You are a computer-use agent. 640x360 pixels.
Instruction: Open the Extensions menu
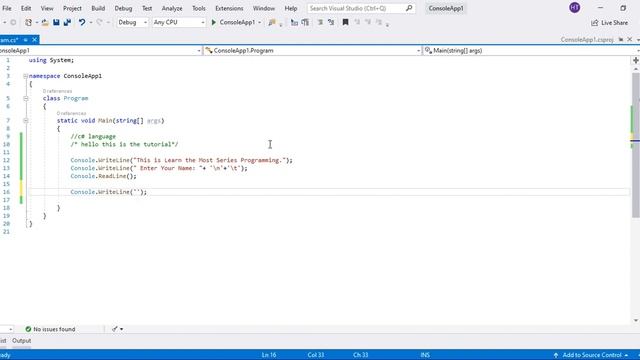[229, 8]
